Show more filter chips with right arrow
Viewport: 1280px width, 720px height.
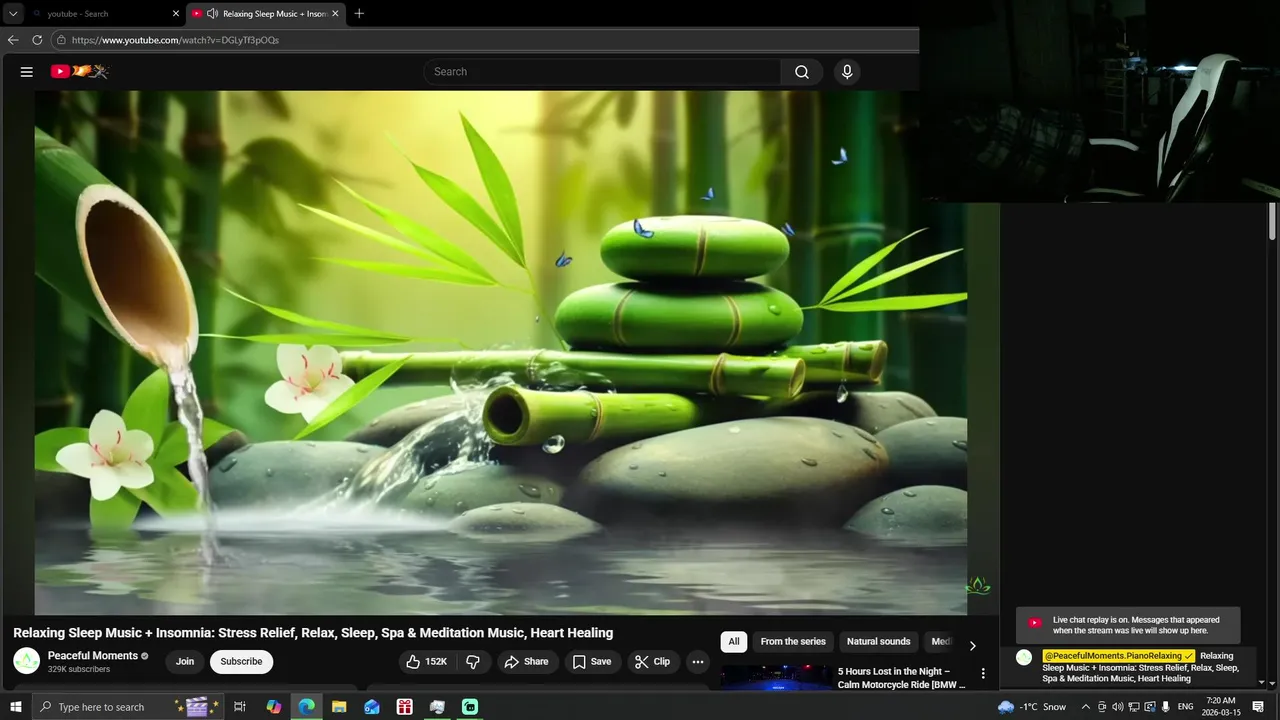(x=972, y=646)
